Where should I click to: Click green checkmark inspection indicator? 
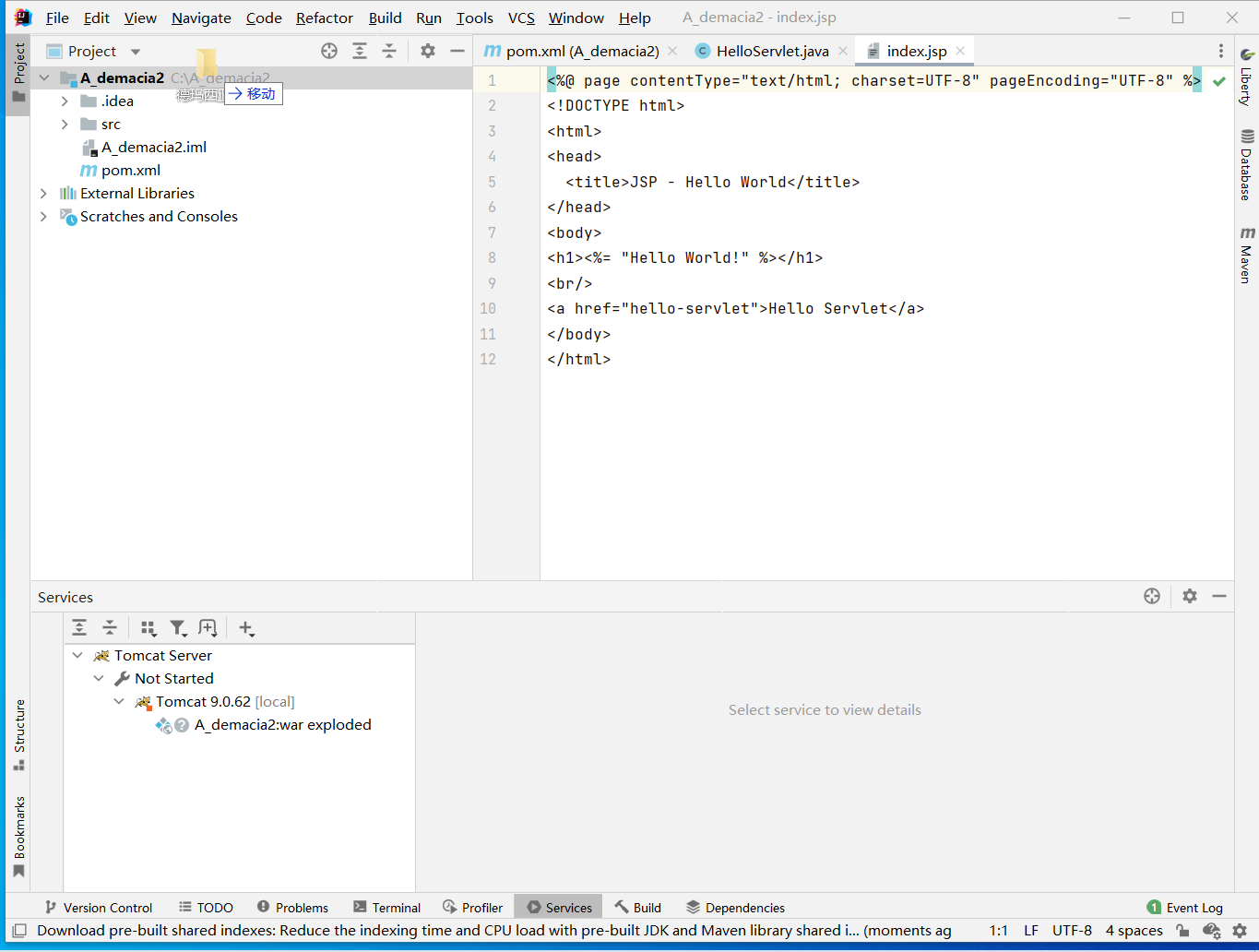click(1219, 81)
